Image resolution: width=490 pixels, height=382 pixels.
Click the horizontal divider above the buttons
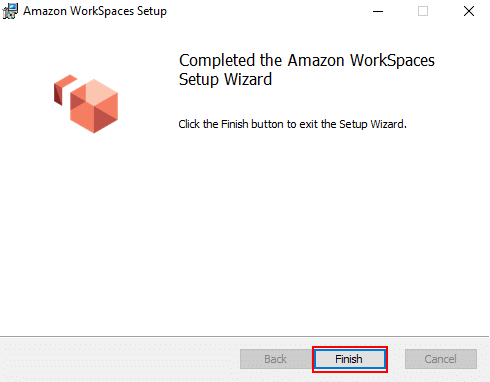244,336
